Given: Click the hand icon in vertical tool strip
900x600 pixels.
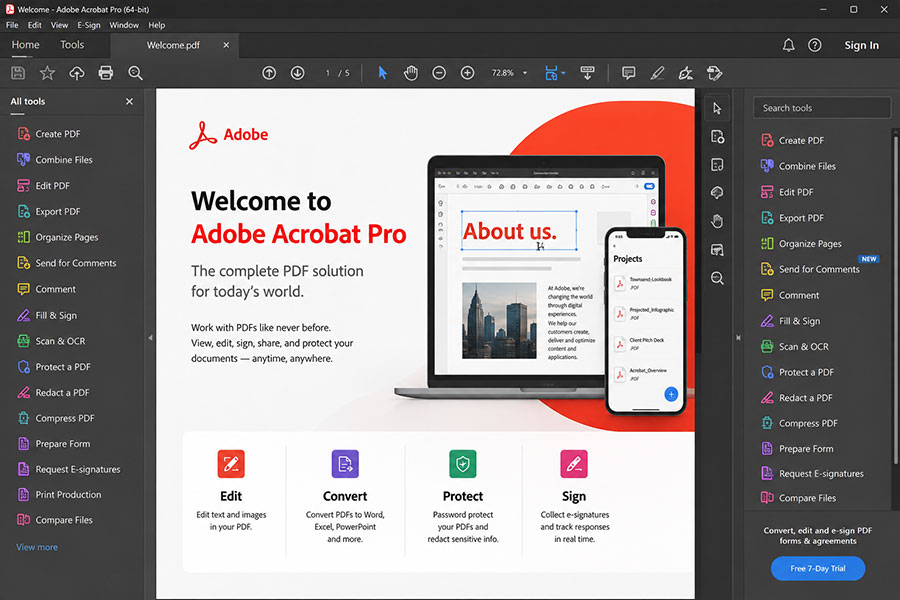Looking at the screenshot, I should pyautogui.click(x=717, y=221).
